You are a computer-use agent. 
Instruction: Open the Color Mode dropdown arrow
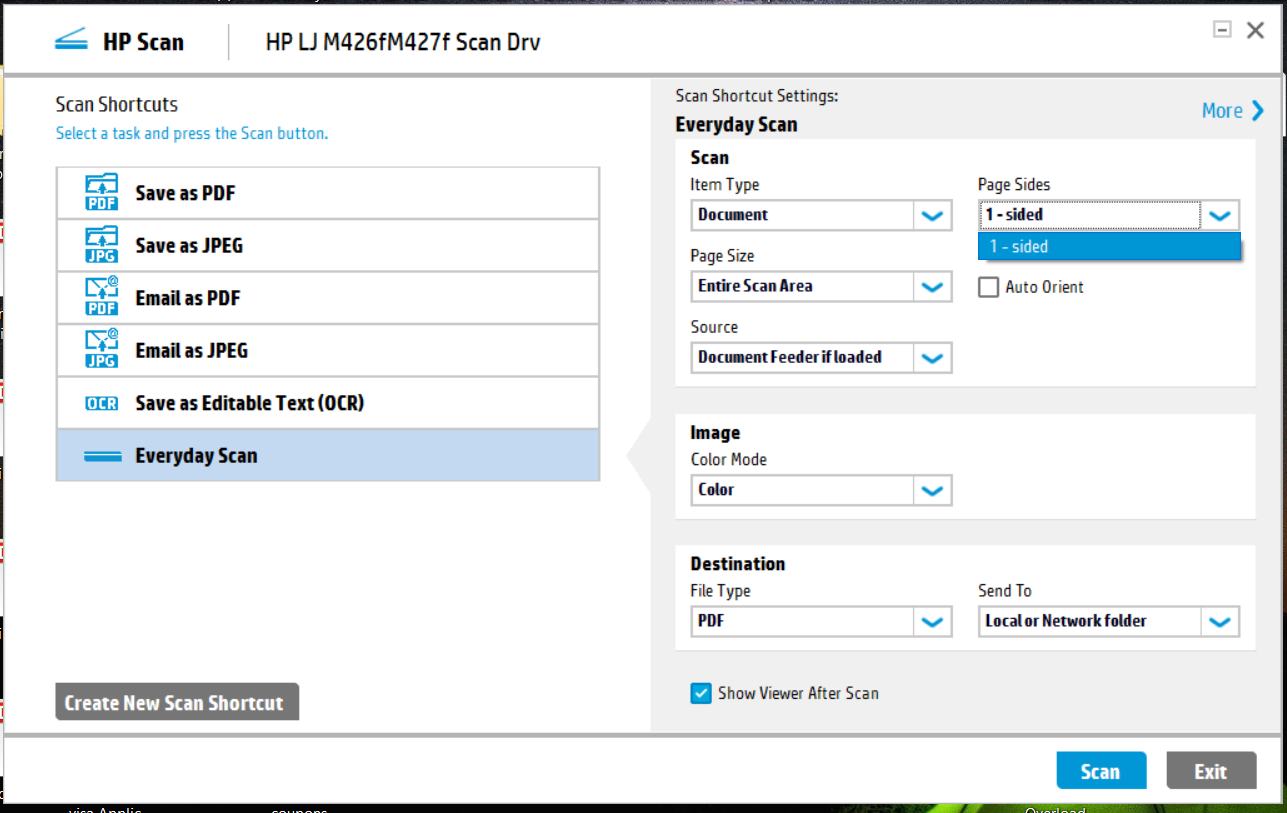point(932,490)
